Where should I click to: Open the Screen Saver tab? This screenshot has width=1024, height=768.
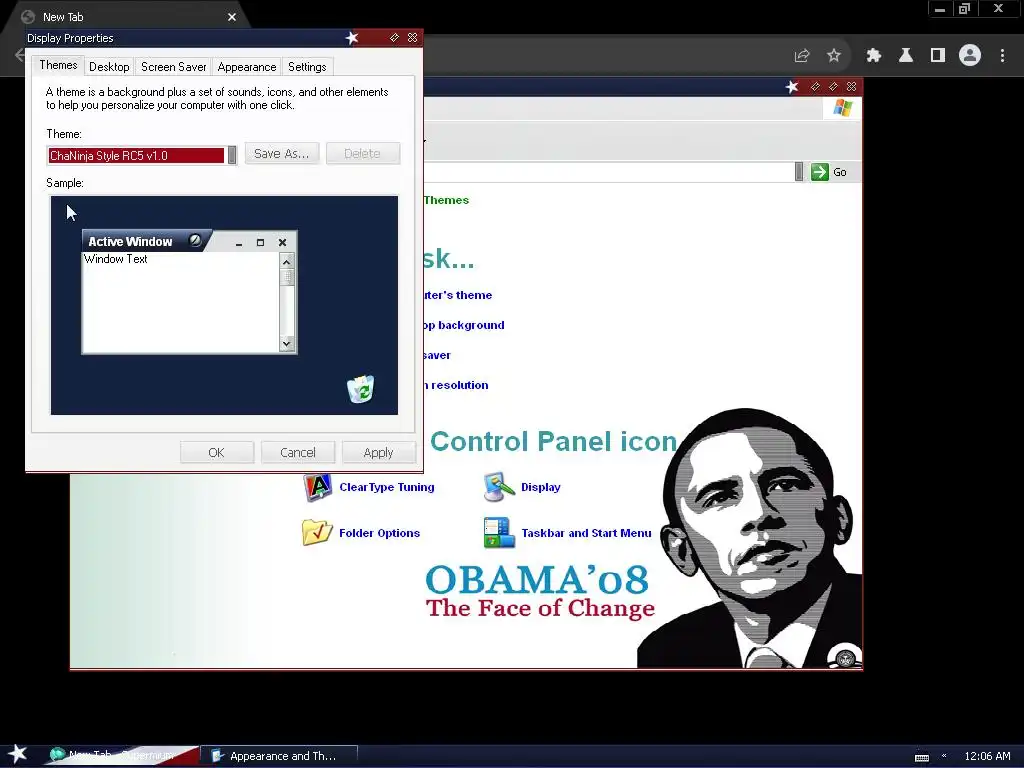174,67
